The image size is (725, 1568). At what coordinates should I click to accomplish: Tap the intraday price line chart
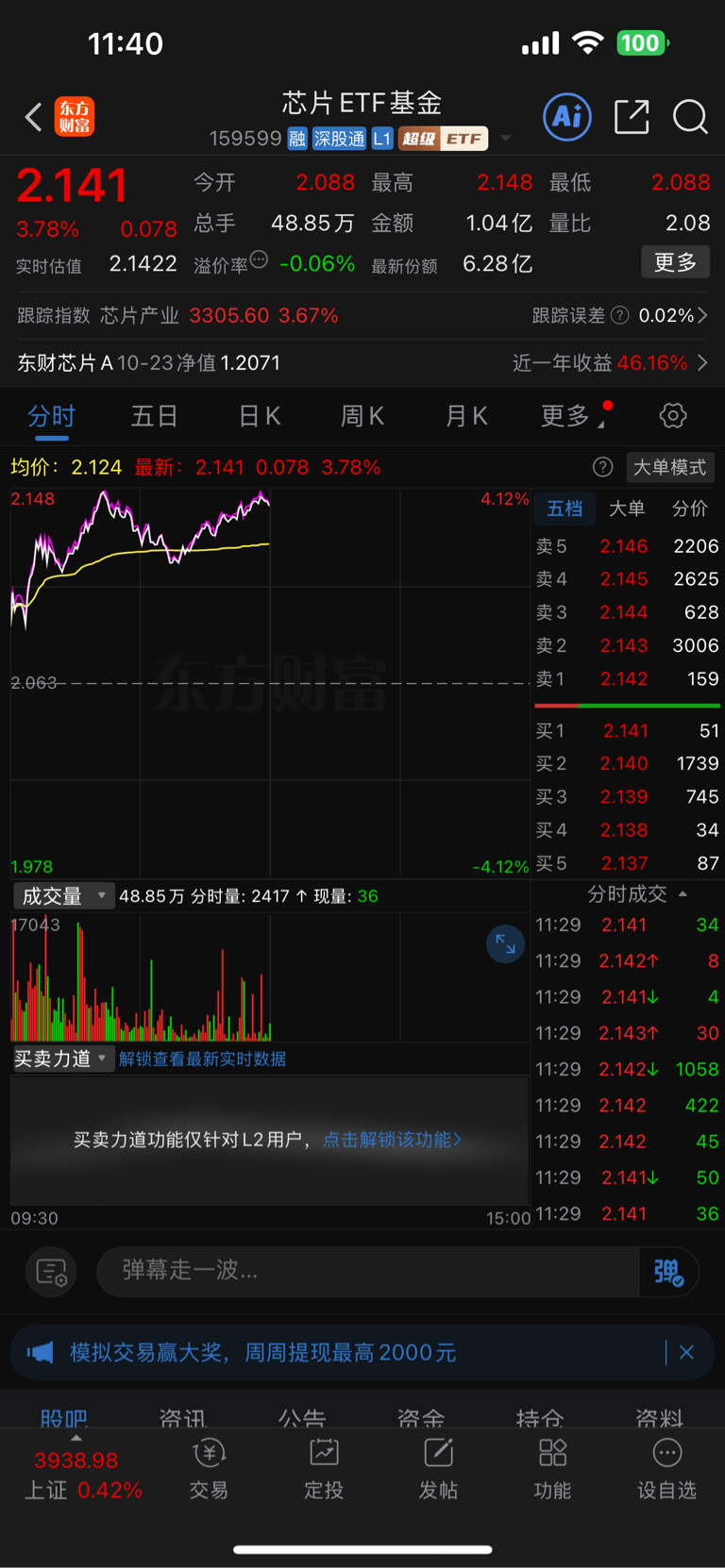(270, 682)
